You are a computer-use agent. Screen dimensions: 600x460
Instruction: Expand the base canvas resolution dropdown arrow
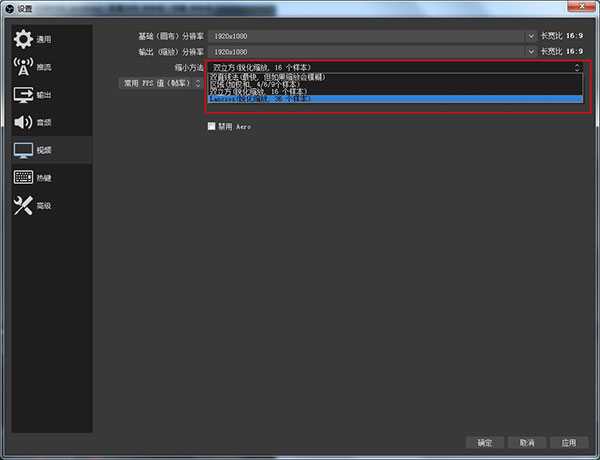pyautogui.click(x=531, y=36)
